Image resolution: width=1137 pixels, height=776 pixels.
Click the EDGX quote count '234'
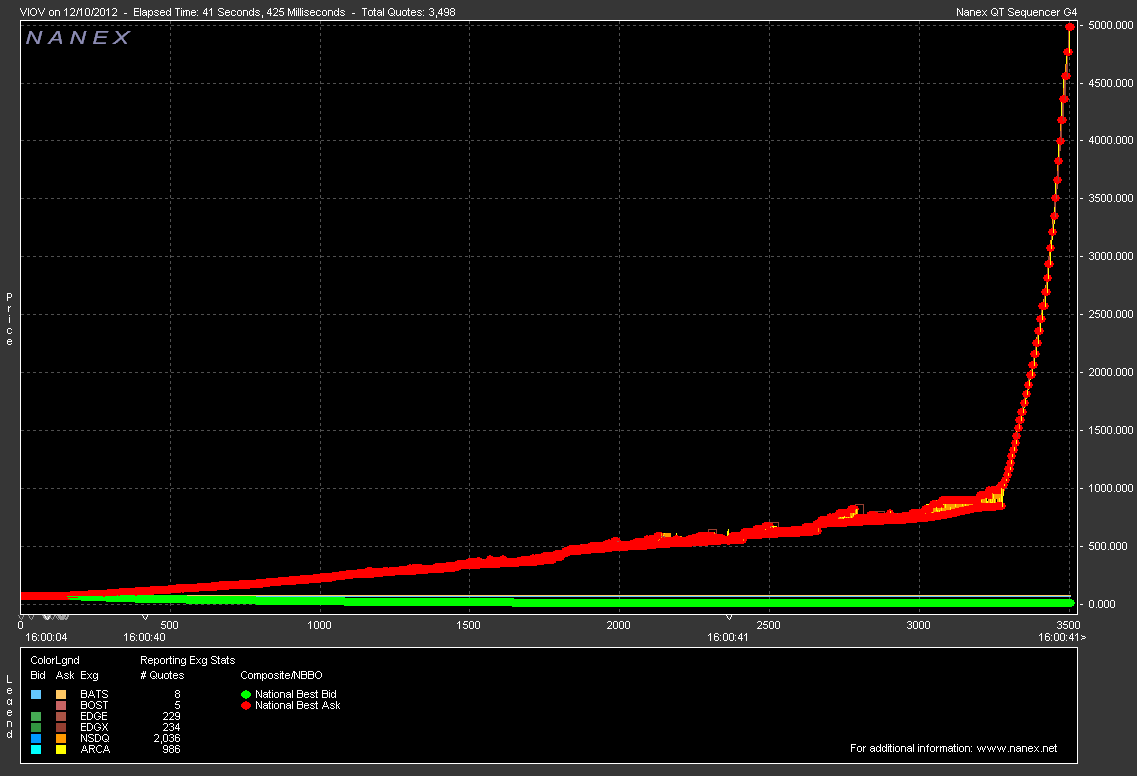click(171, 727)
